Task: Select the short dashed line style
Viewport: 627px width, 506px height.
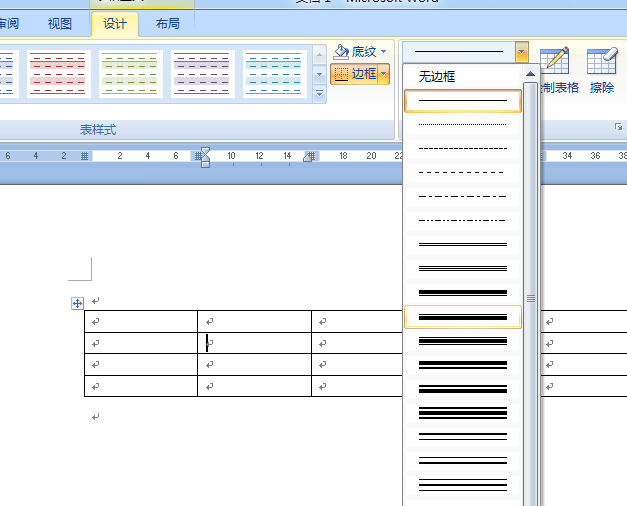Action: [x=463, y=148]
